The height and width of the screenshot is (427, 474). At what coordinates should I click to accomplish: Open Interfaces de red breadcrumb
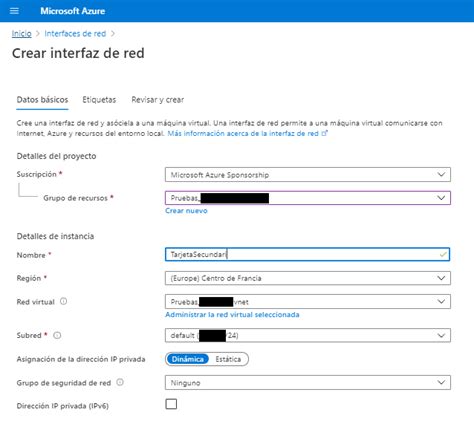pyautogui.click(x=75, y=34)
